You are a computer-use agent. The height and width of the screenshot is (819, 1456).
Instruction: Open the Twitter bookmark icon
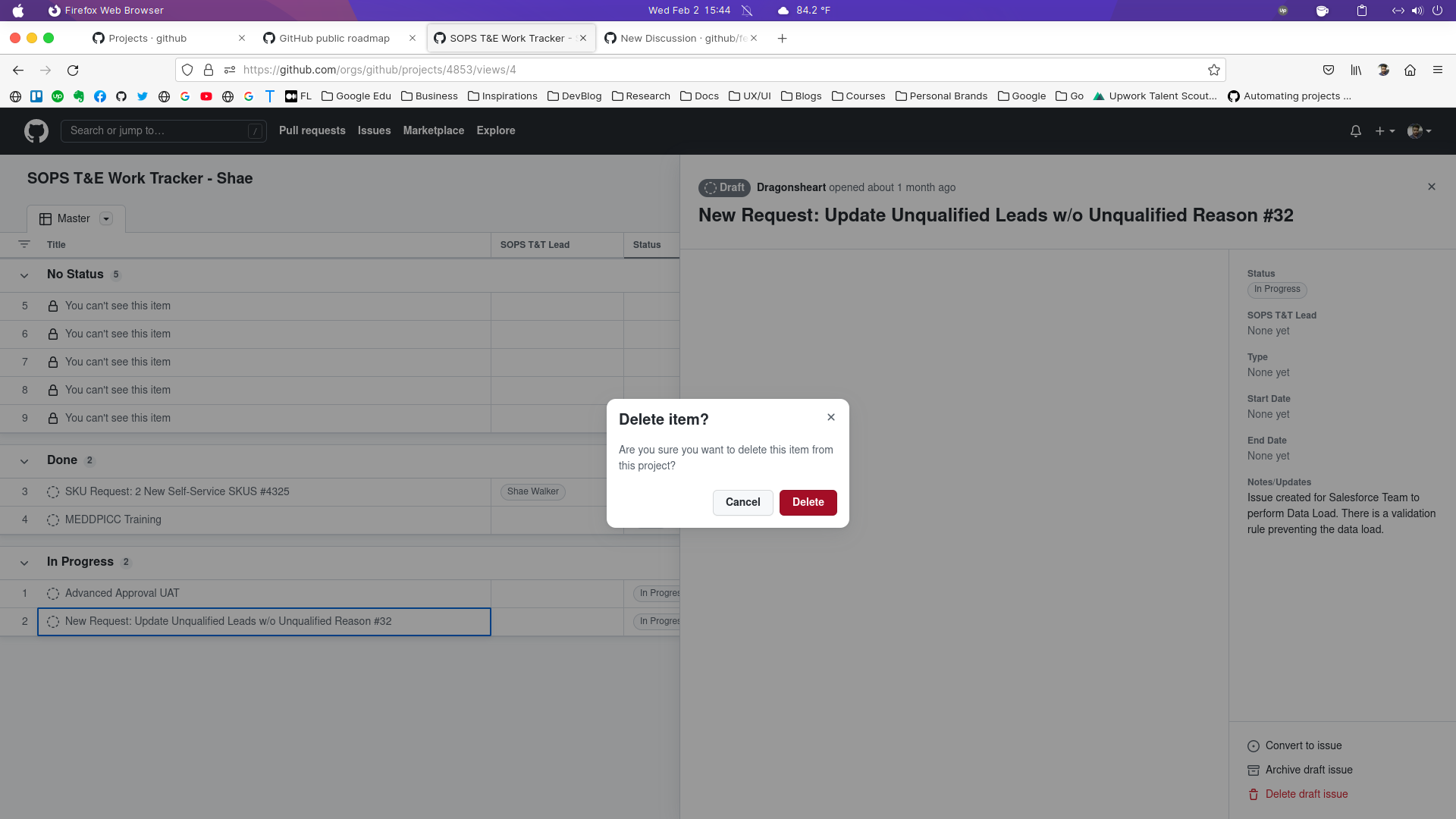point(143,96)
